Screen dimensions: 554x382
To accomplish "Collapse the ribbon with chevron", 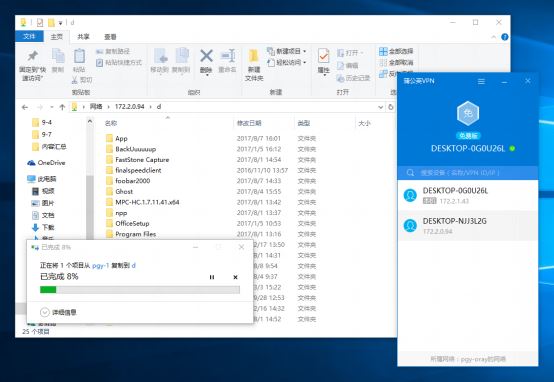I will 493,37.
